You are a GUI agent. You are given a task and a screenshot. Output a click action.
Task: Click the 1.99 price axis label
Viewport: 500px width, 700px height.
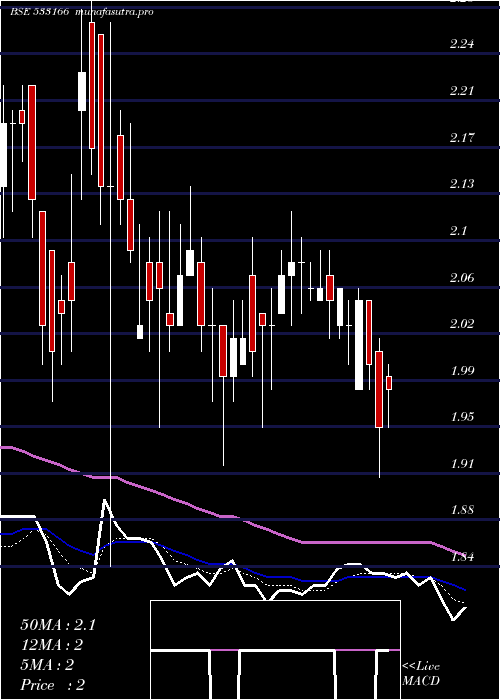pyautogui.click(x=462, y=371)
